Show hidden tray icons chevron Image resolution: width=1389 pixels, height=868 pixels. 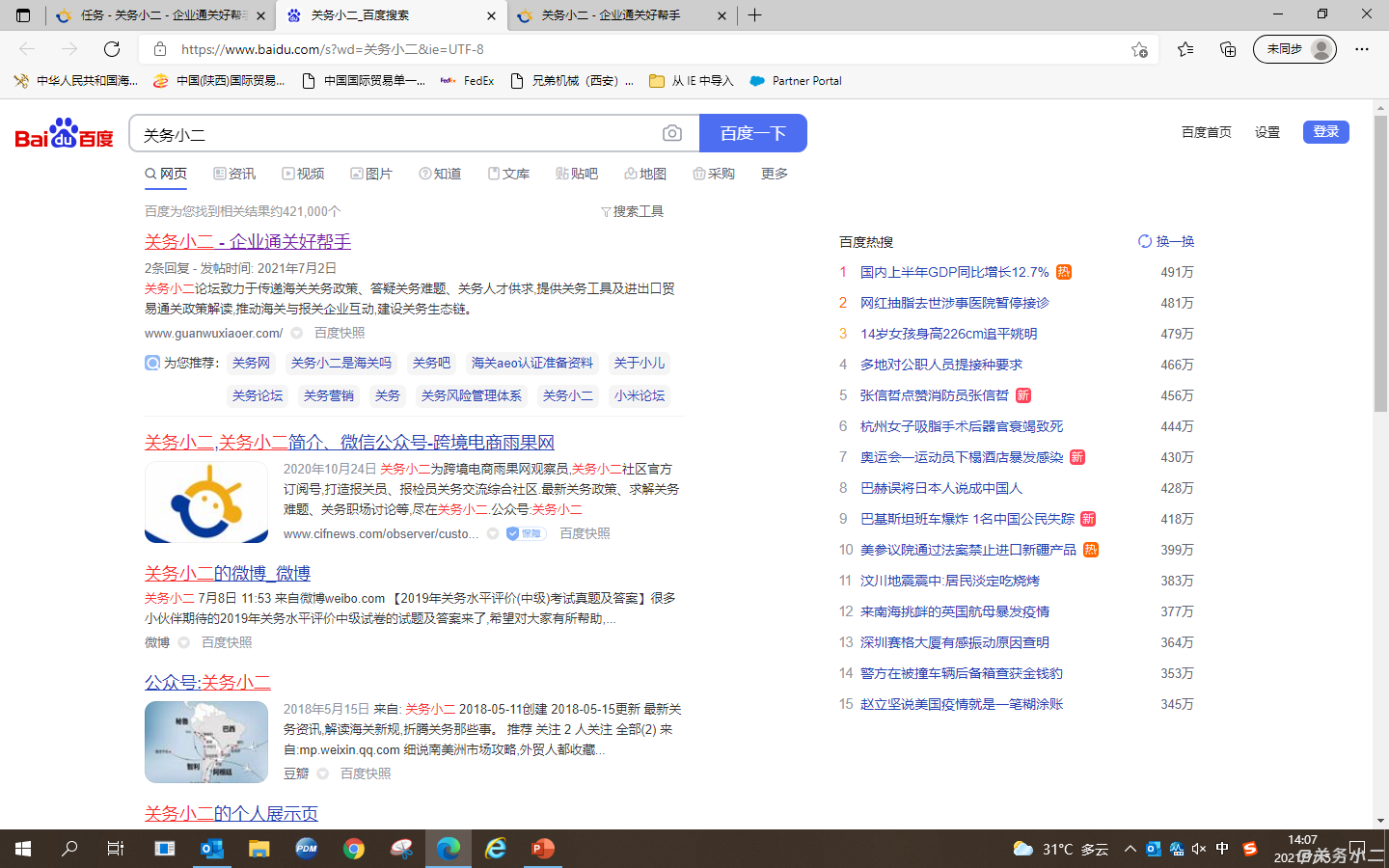point(1130,849)
